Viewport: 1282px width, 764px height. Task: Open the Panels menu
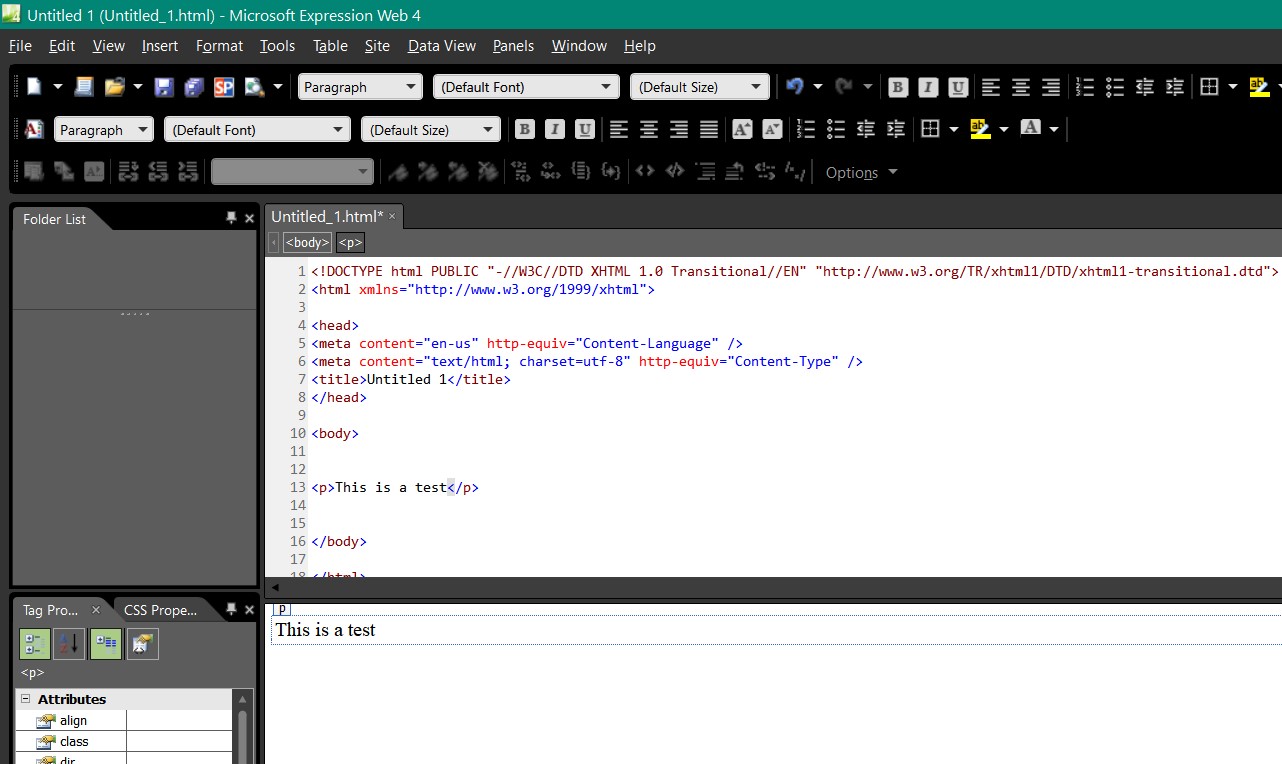513,46
